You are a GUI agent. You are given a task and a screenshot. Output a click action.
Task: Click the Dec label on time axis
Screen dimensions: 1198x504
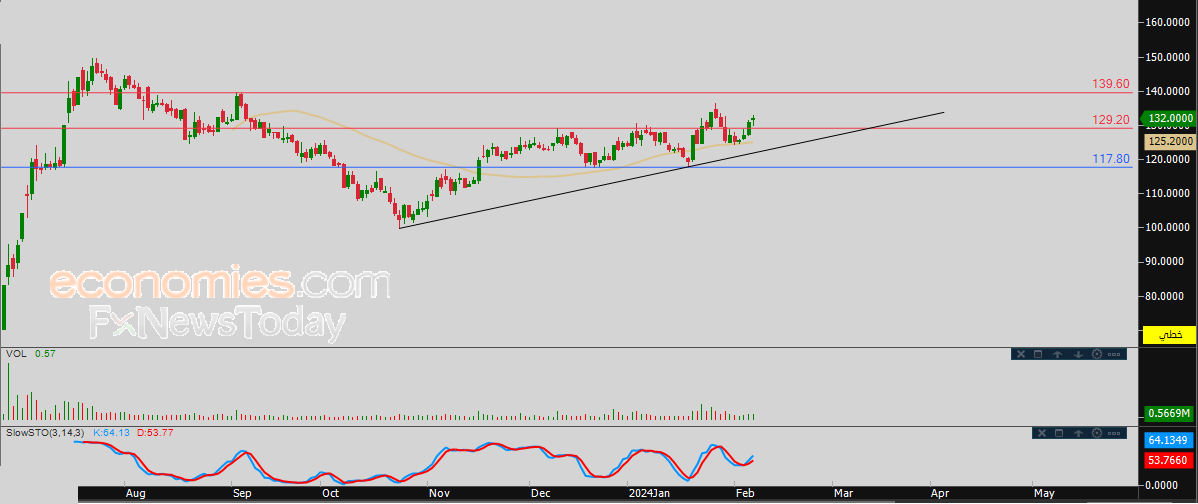(541, 493)
